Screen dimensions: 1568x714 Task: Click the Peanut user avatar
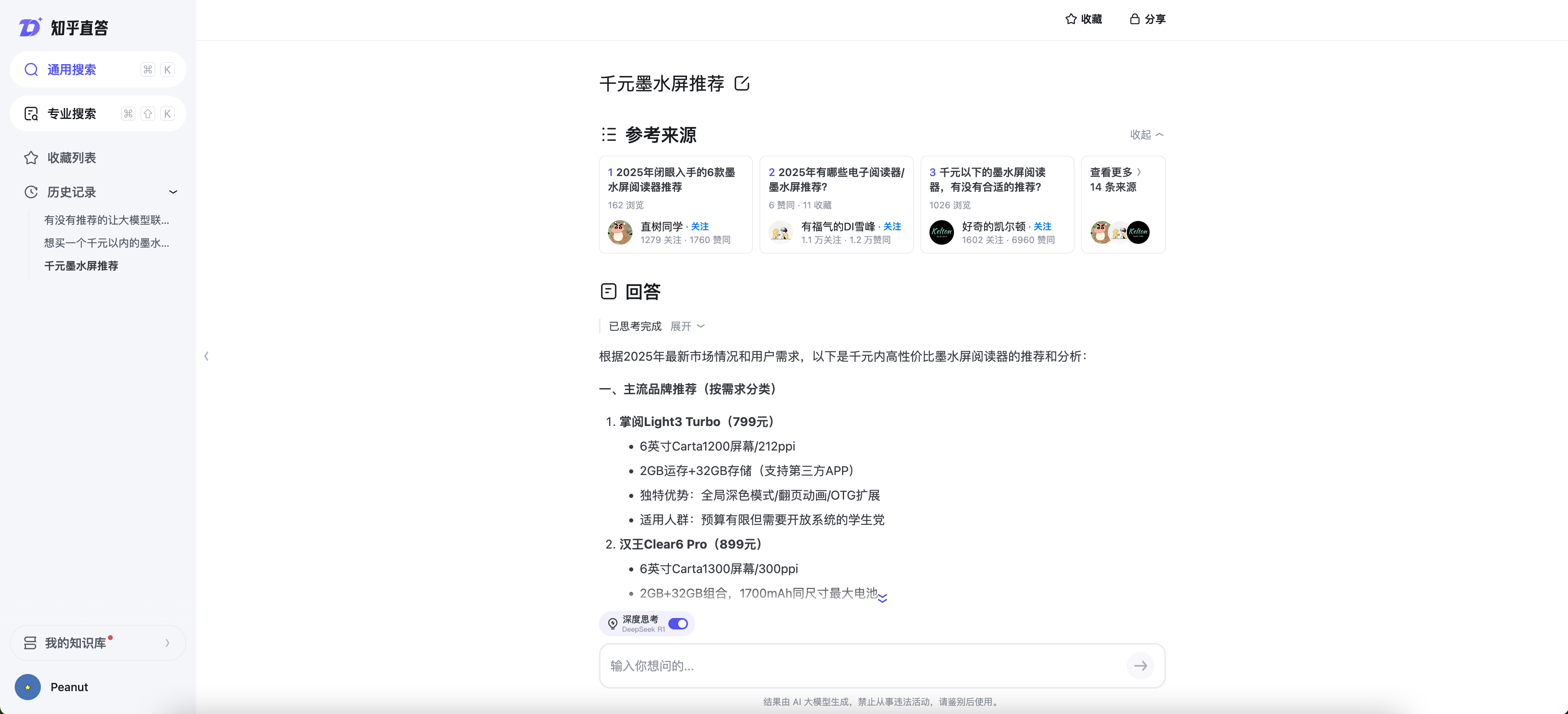(x=28, y=687)
